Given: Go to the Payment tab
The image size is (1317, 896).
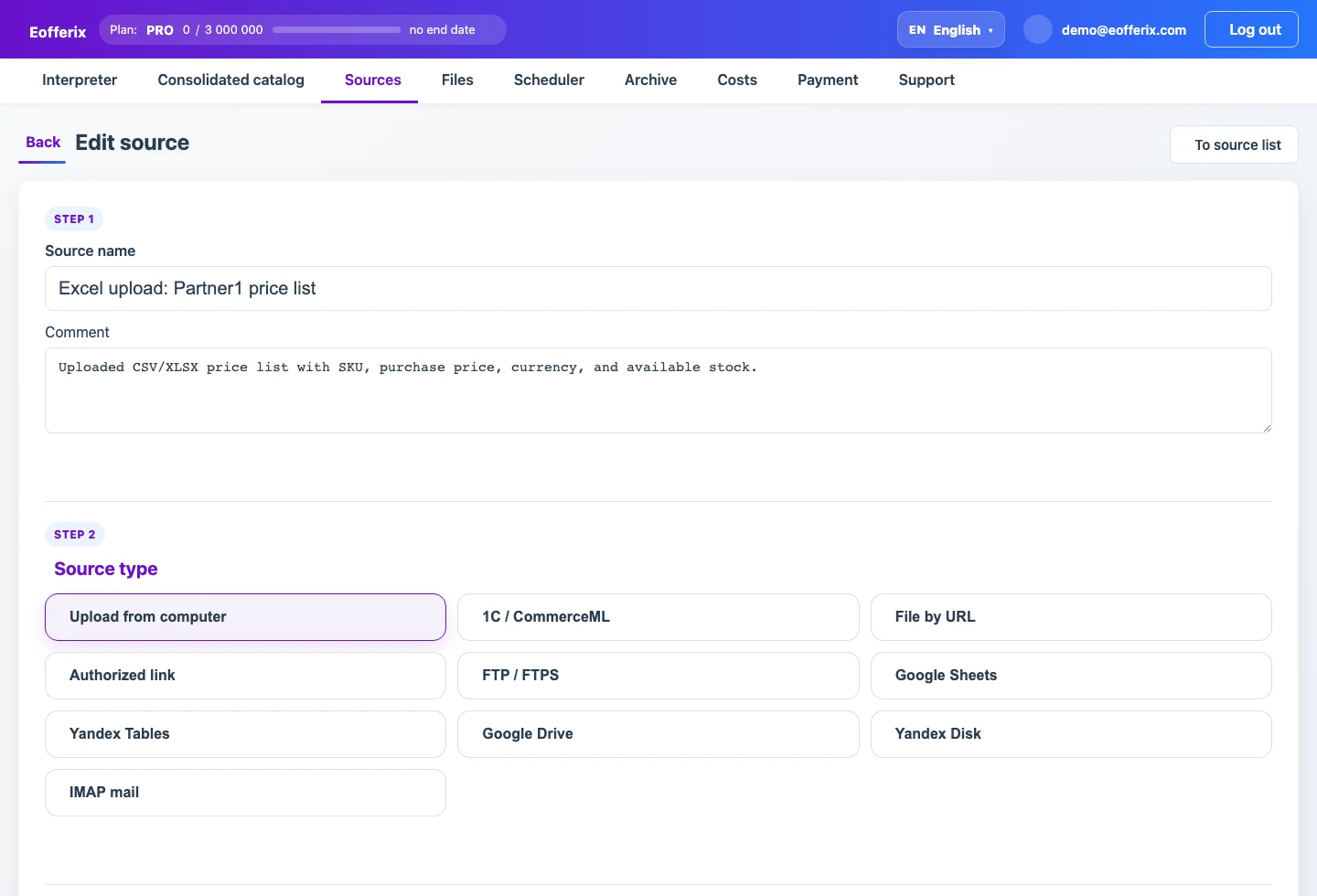Looking at the screenshot, I should (x=828, y=80).
